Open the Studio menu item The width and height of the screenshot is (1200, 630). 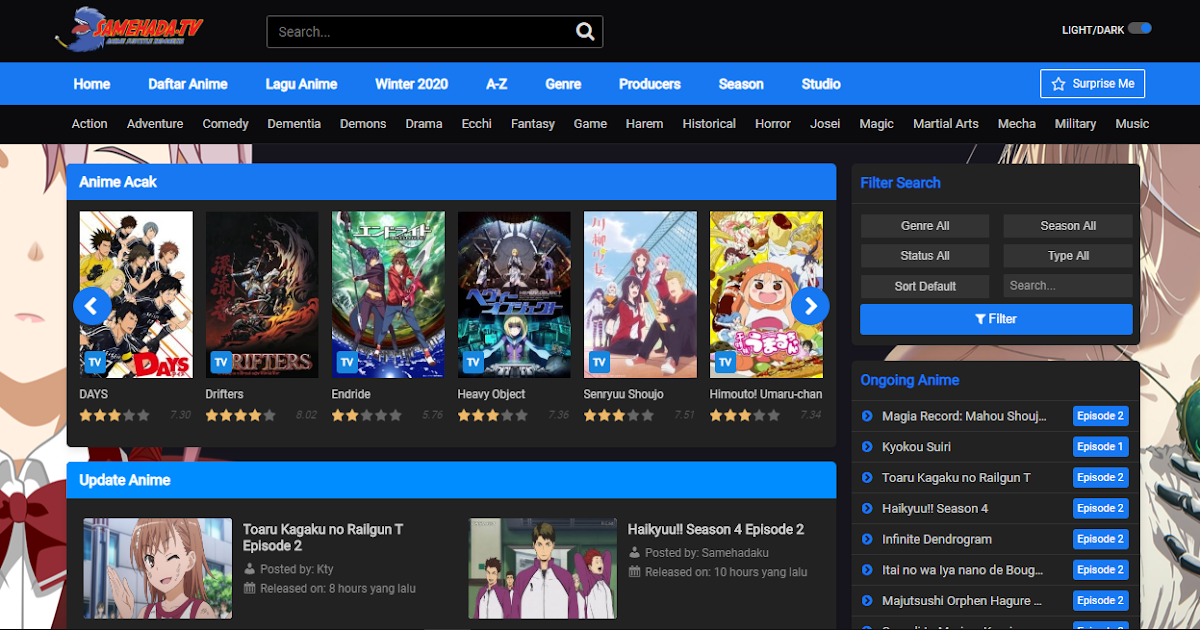click(x=821, y=84)
